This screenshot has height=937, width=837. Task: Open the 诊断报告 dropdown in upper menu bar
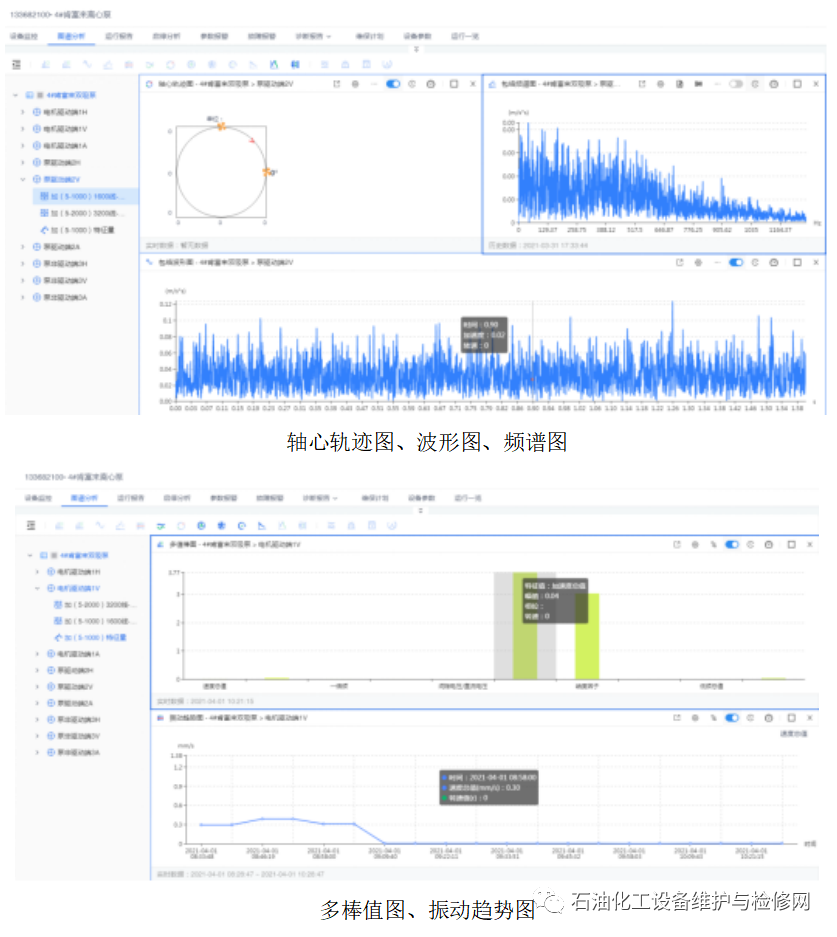313,35
